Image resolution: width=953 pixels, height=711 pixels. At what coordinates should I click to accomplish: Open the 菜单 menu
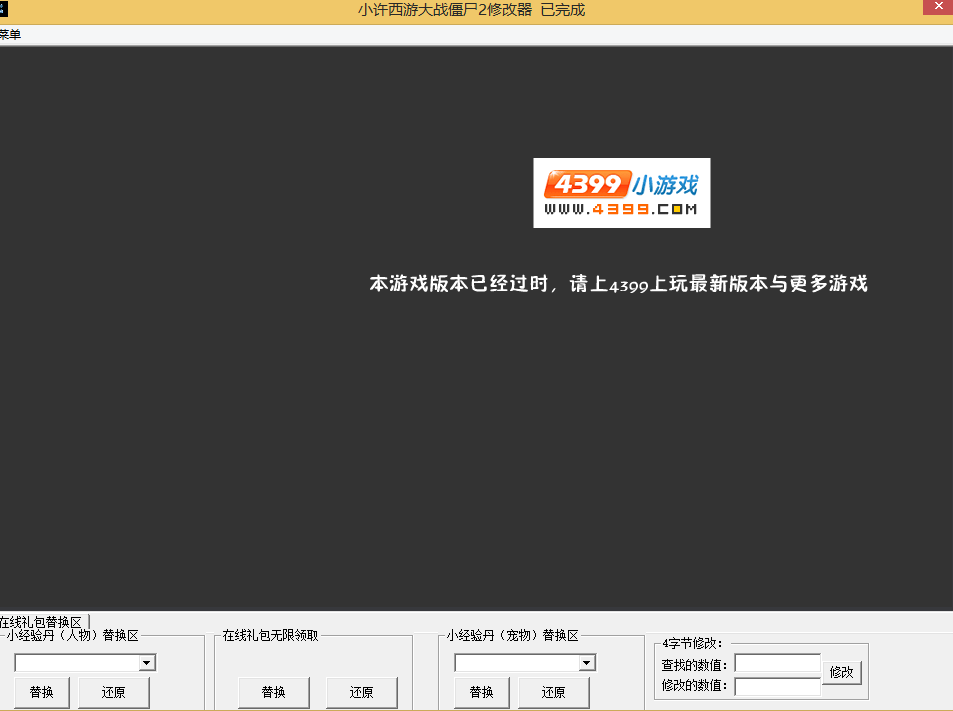click(10, 35)
